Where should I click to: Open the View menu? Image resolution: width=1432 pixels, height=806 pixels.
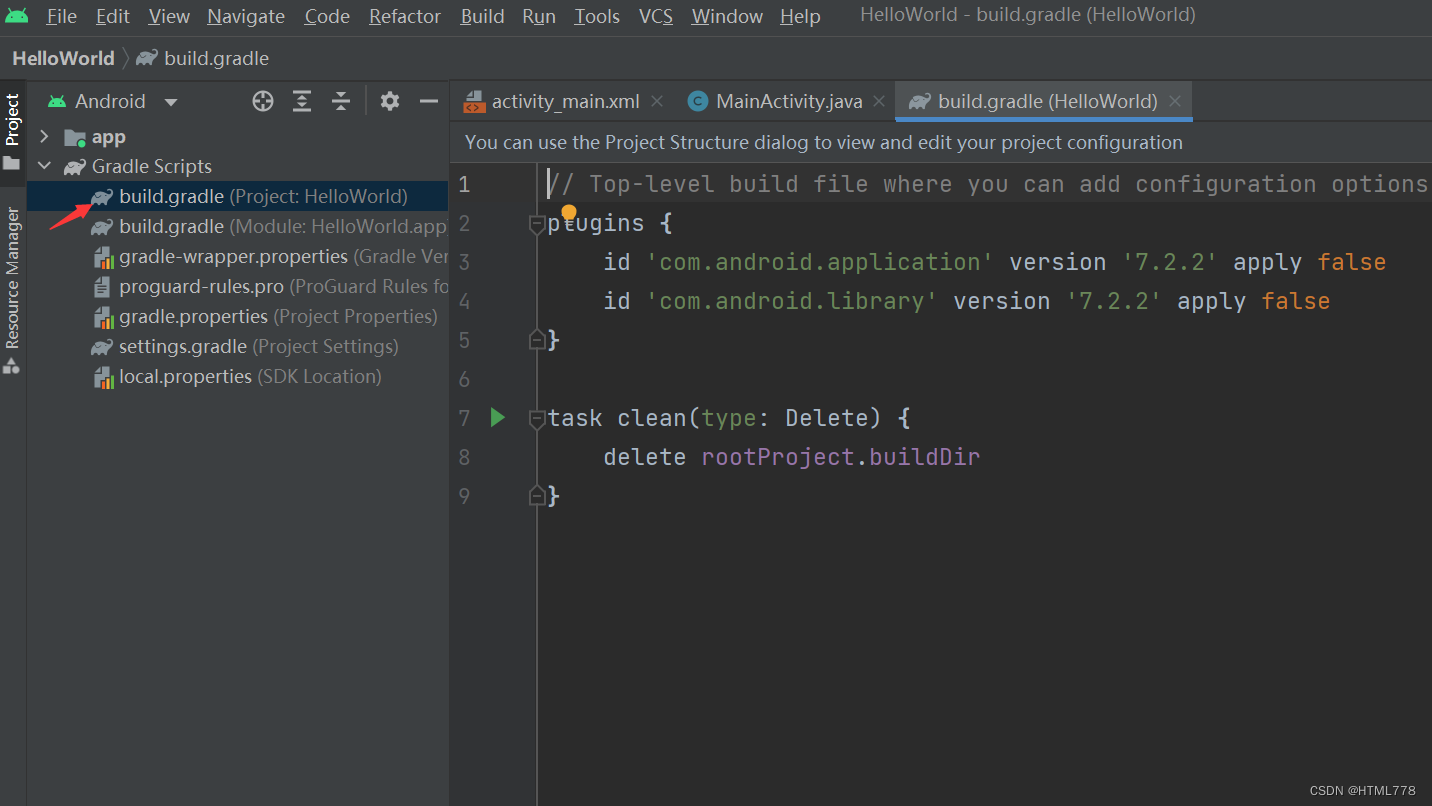click(169, 16)
